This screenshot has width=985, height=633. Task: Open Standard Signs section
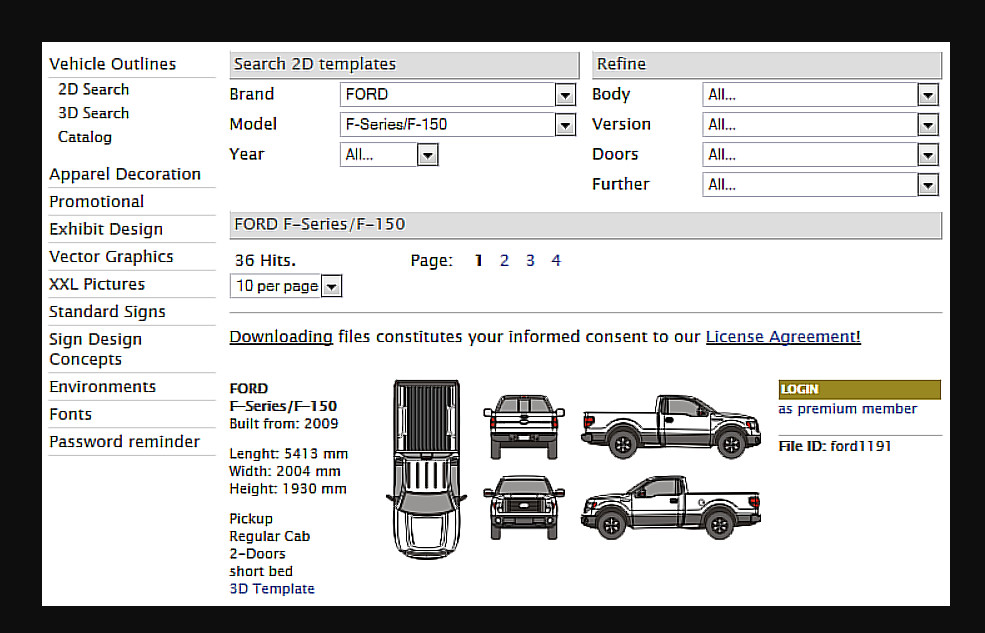[x=107, y=312]
